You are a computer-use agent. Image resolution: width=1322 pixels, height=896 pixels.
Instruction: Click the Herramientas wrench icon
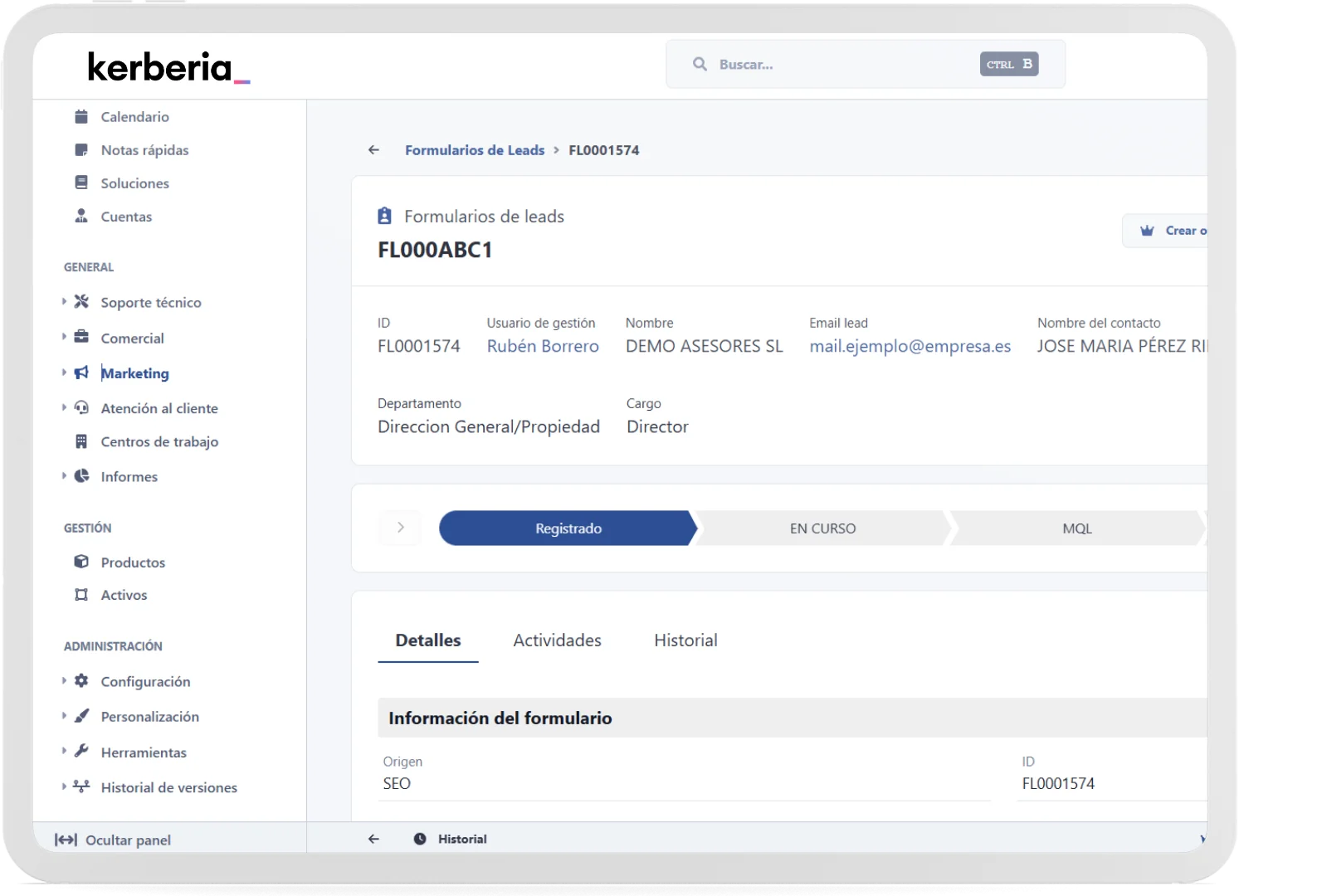[81, 751]
